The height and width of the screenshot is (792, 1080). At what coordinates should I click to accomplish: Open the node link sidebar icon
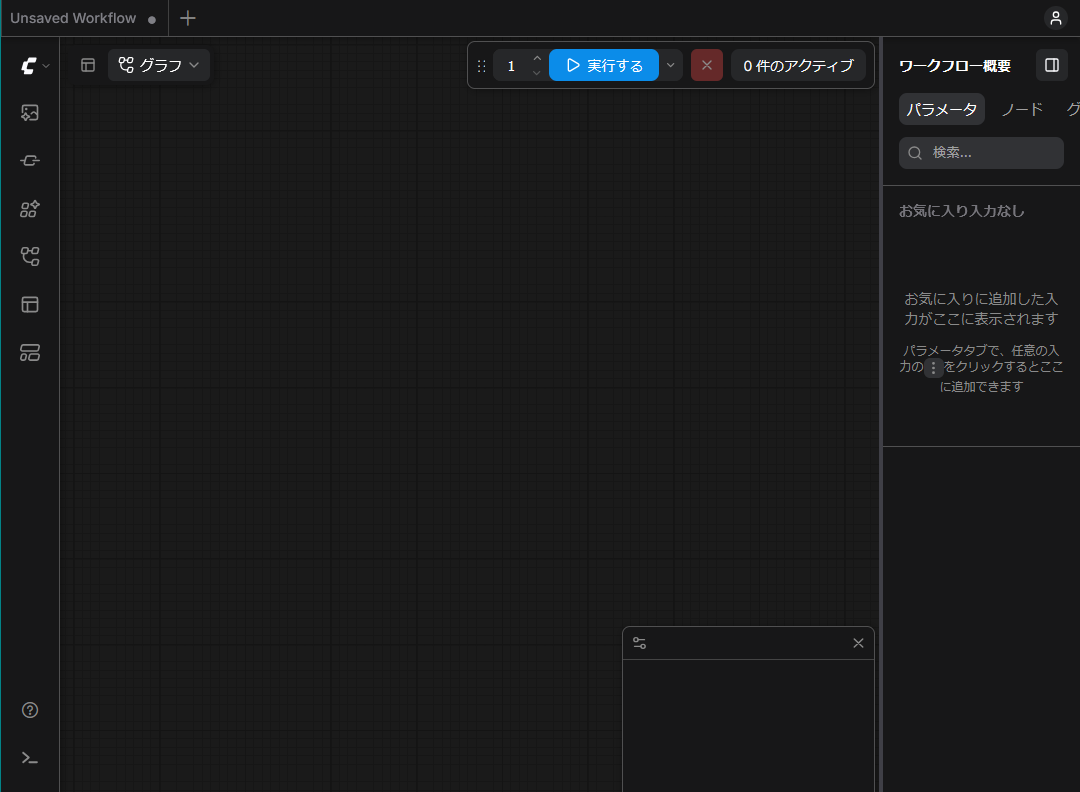(30, 160)
